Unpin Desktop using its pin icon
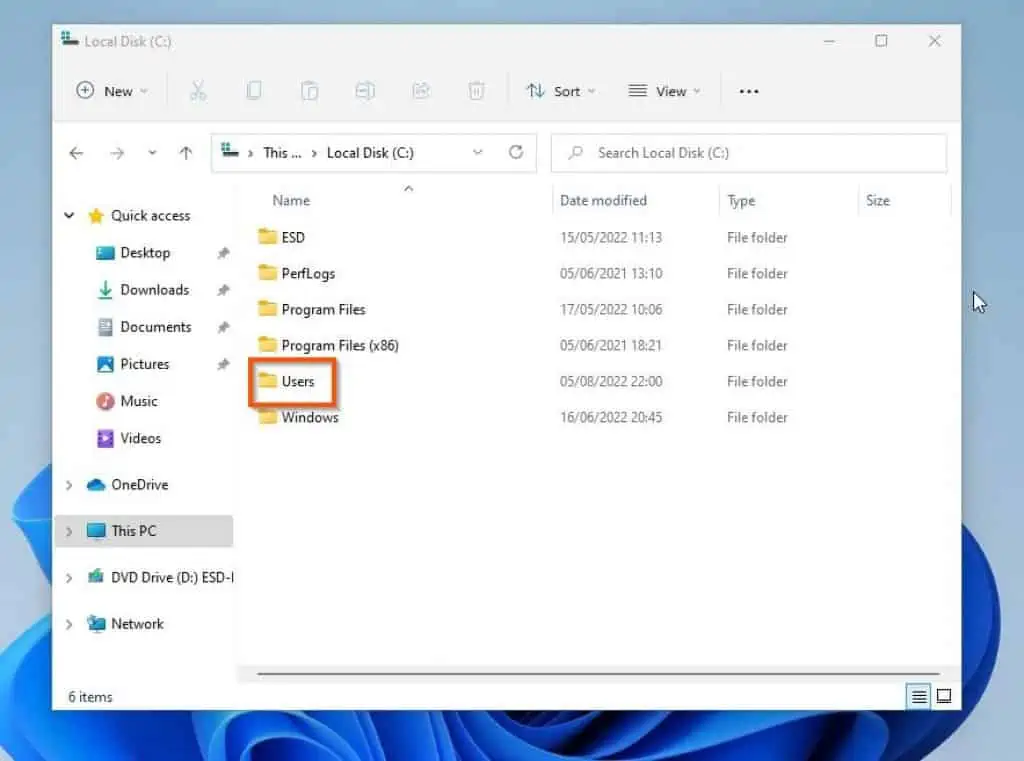The image size is (1024, 761). click(224, 253)
